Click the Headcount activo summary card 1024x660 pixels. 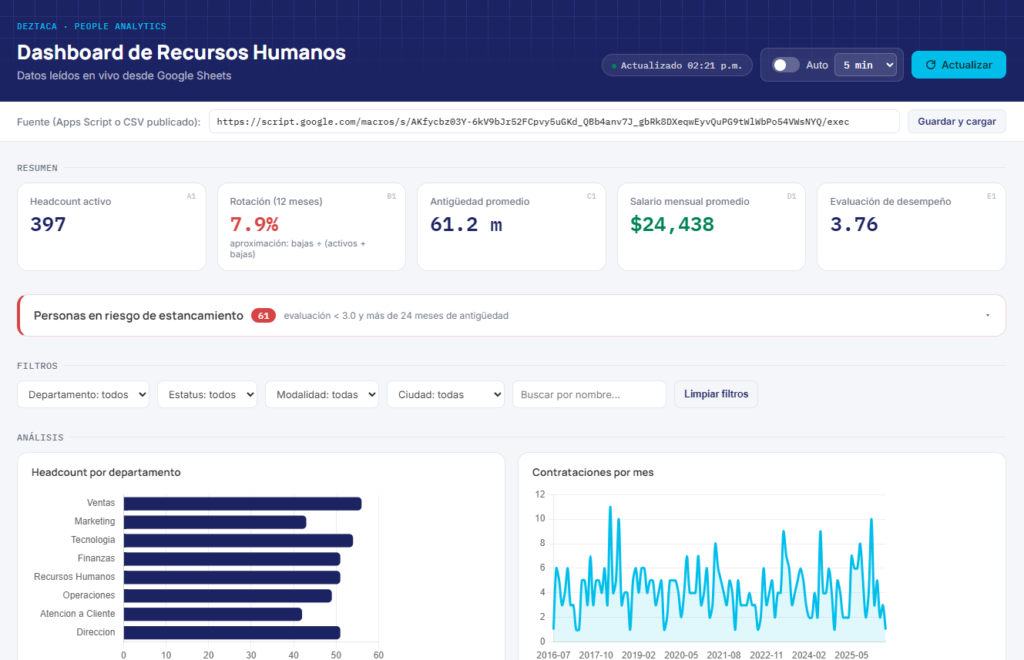tap(112, 227)
